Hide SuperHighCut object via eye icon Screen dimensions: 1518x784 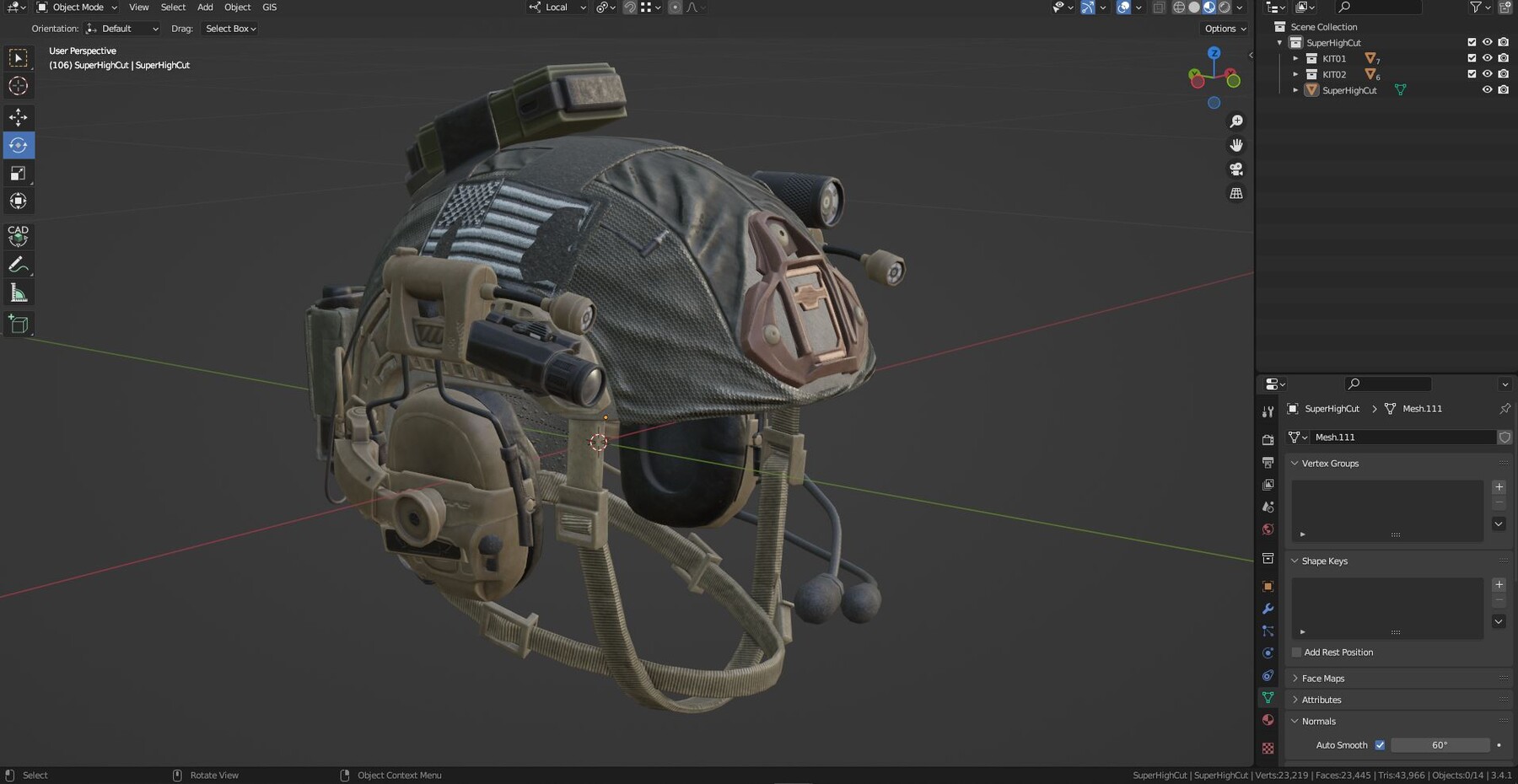[x=1488, y=90]
